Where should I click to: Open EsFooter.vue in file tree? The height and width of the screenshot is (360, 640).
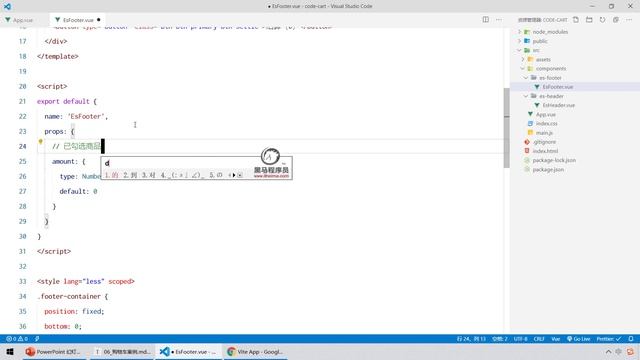click(558, 87)
